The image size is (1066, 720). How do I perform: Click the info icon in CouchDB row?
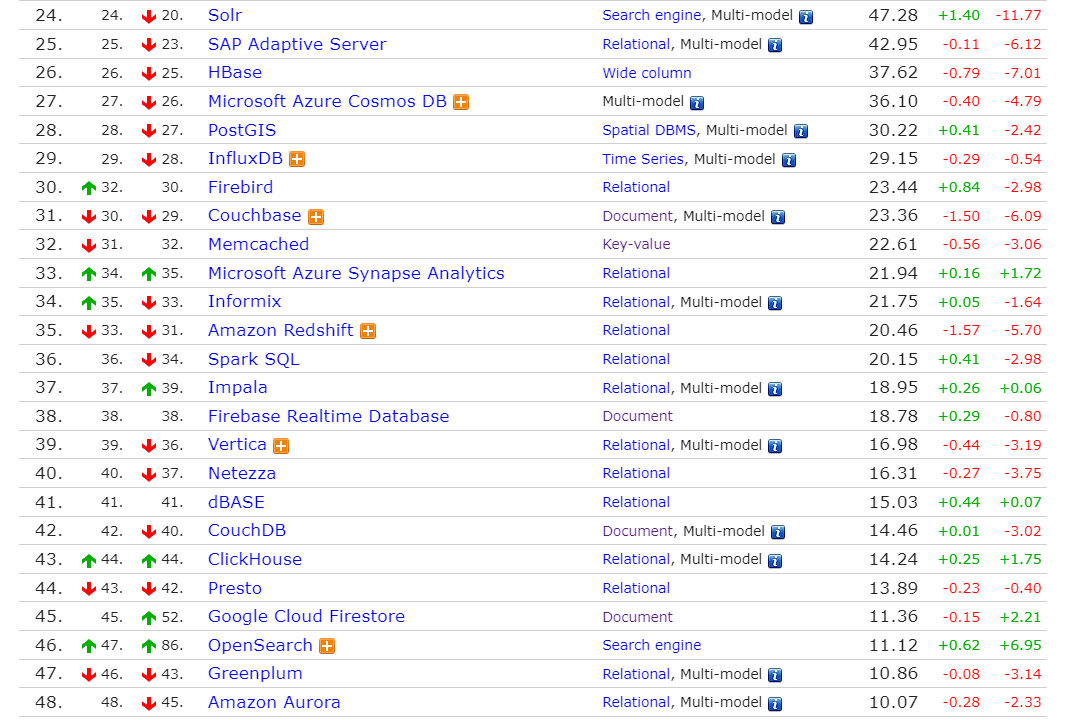(778, 532)
